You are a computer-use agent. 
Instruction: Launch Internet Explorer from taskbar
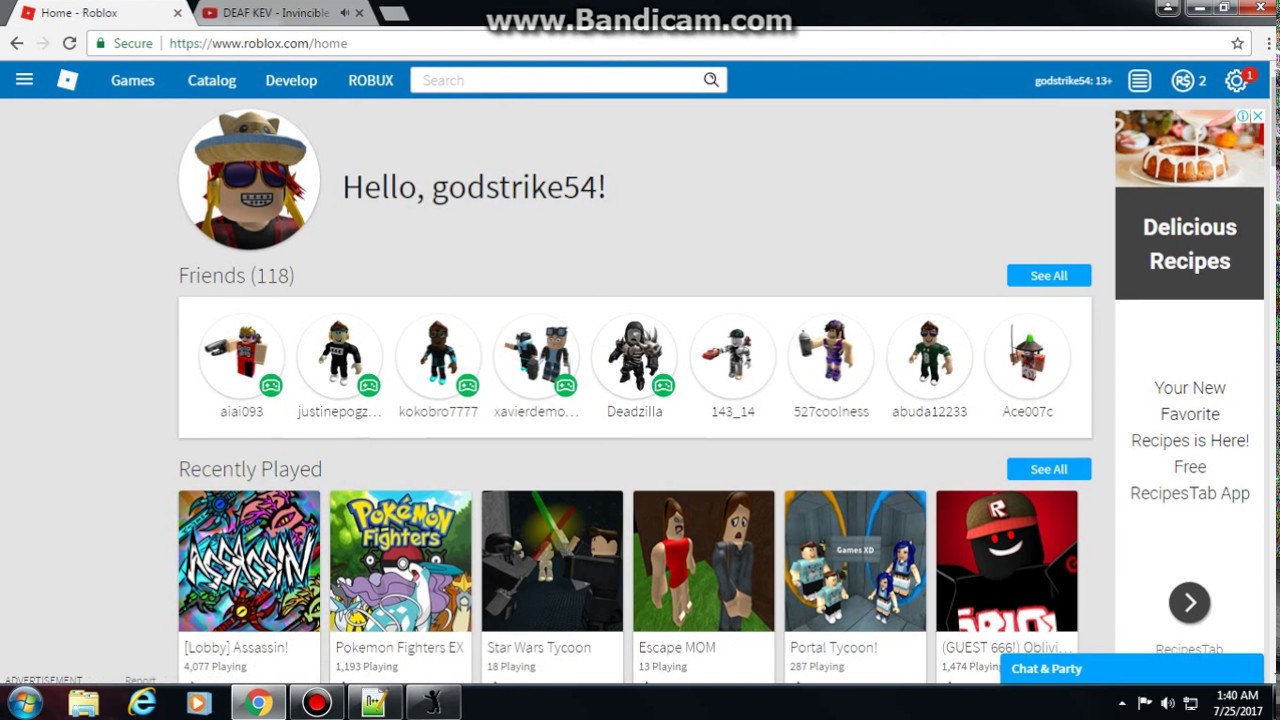tap(142, 703)
